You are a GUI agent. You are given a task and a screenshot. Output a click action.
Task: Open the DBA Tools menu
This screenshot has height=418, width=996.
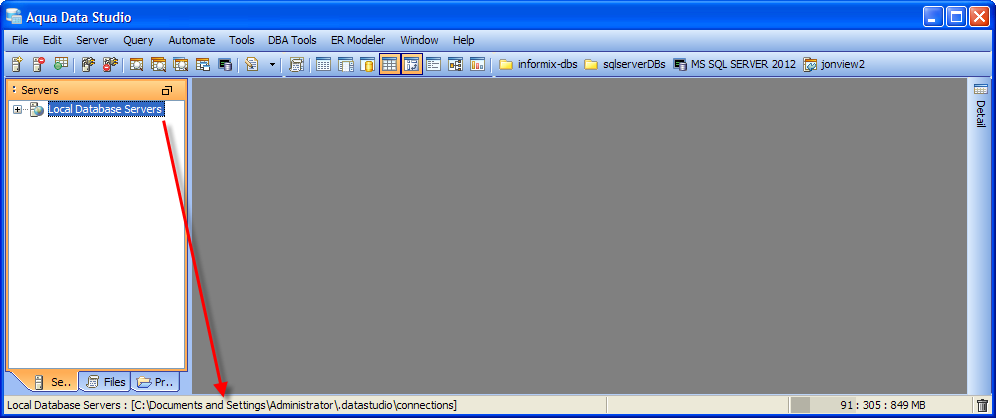[292, 40]
